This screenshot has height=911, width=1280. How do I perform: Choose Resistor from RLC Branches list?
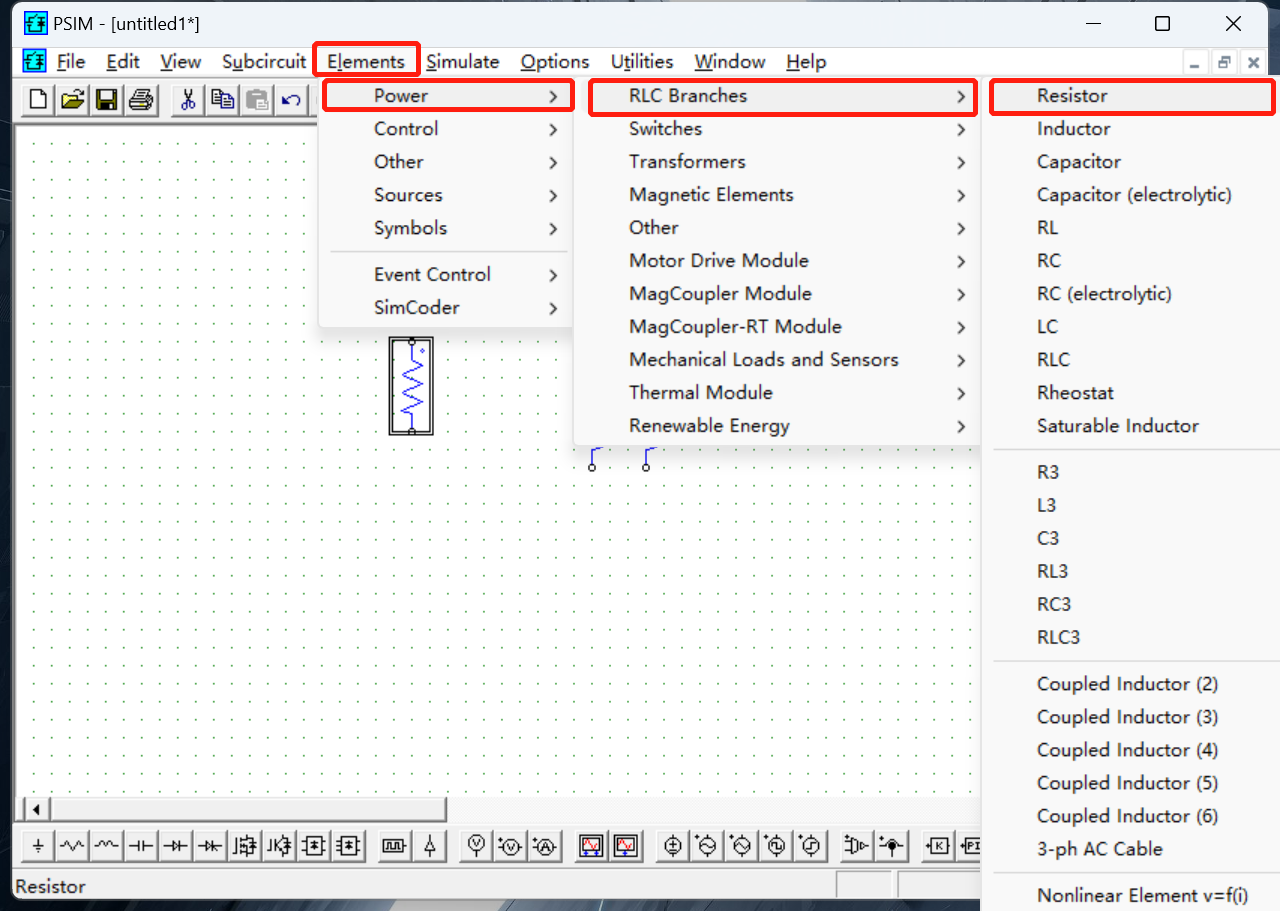pos(1133,96)
